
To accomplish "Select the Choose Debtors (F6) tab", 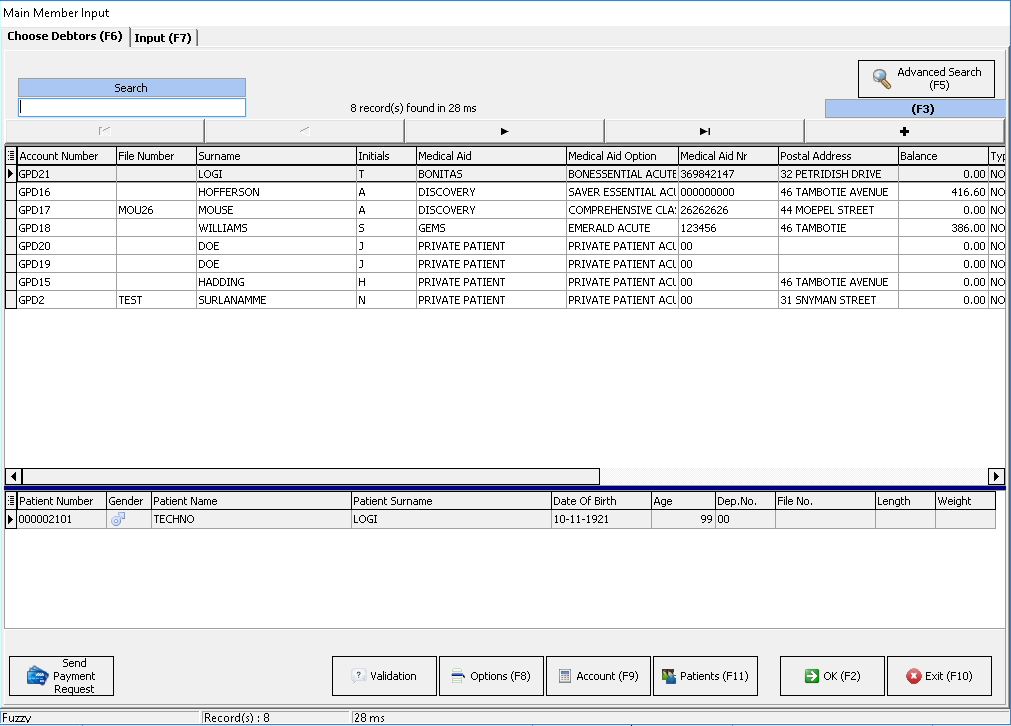I will [x=65, y=37].
